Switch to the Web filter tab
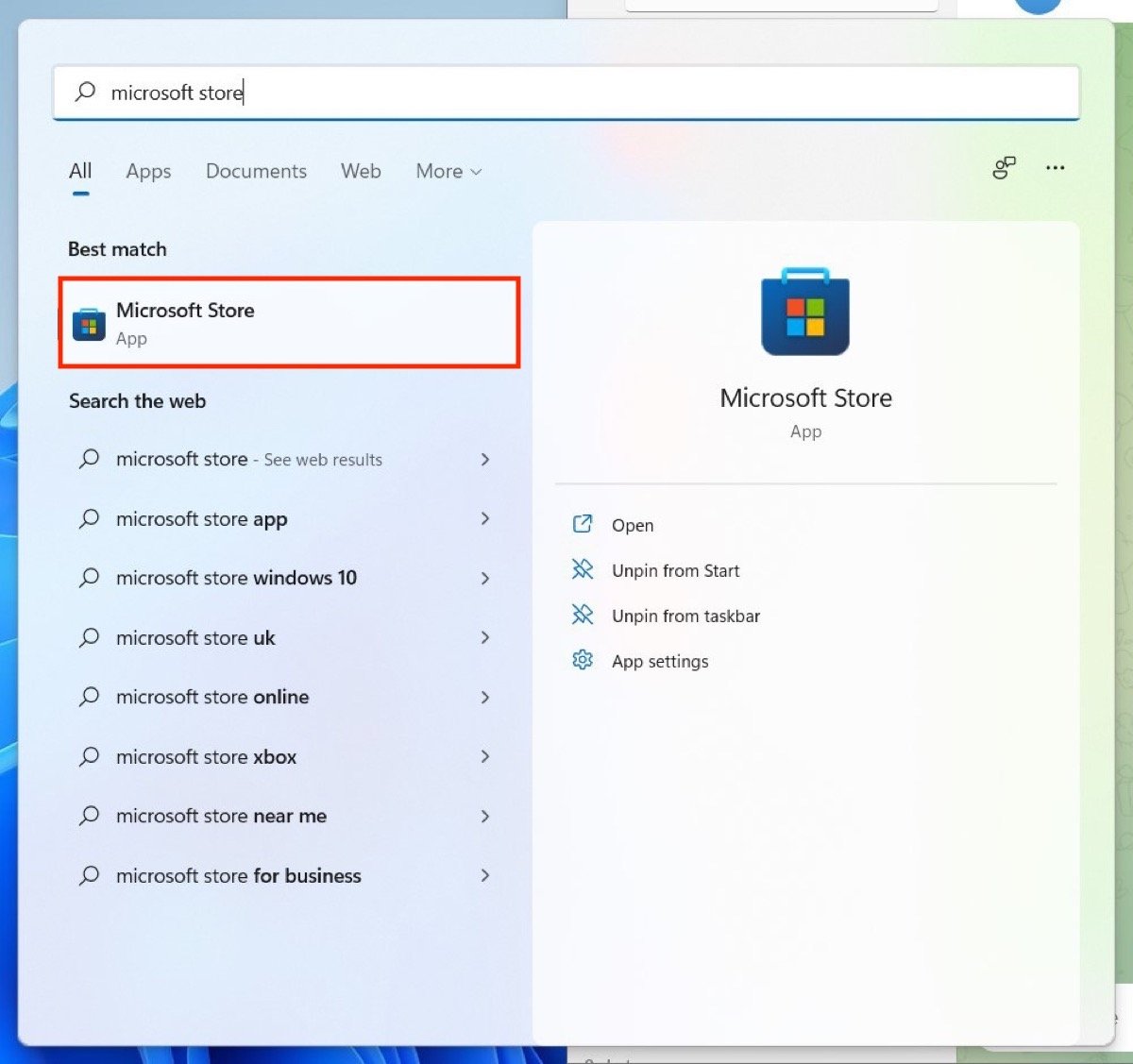The height and width of the screenshot is (1064, 1133). pyautogui.click(x=361, y=171)
